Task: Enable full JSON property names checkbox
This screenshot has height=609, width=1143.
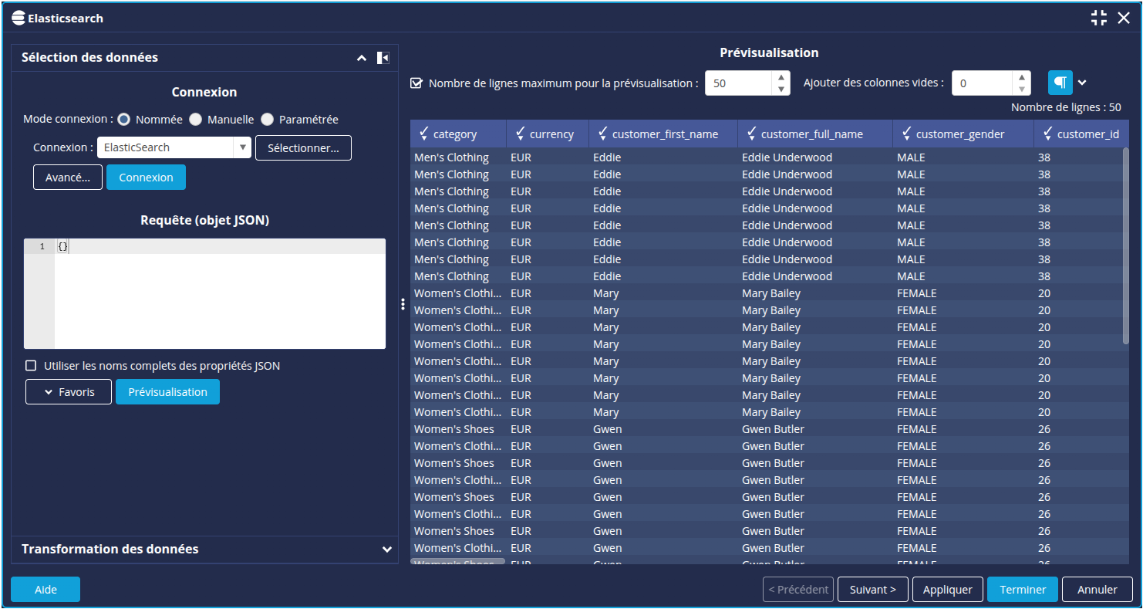Action: pos(31,366)
